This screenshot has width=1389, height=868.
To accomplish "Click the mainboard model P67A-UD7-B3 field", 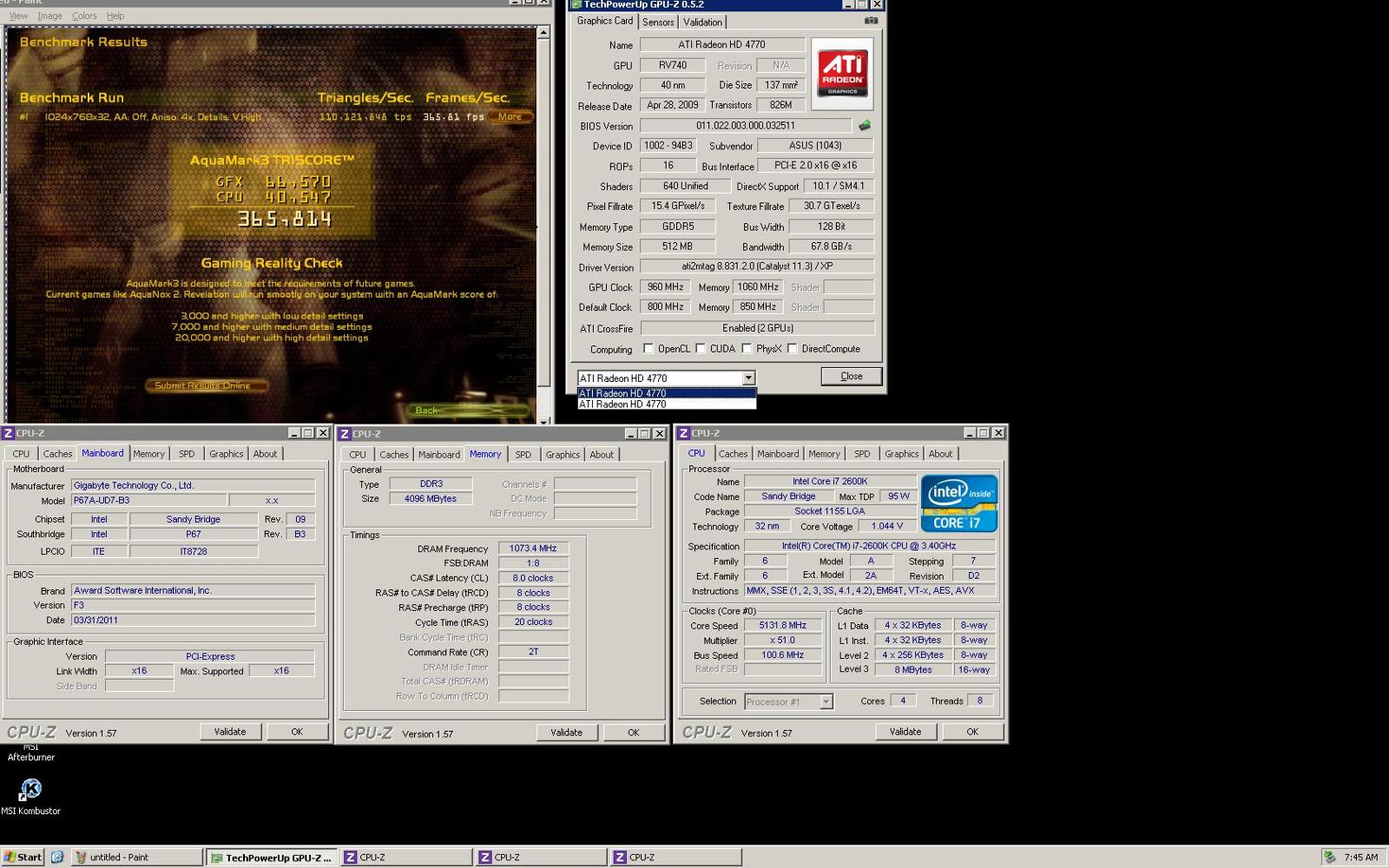I will (x=149, y=501).
